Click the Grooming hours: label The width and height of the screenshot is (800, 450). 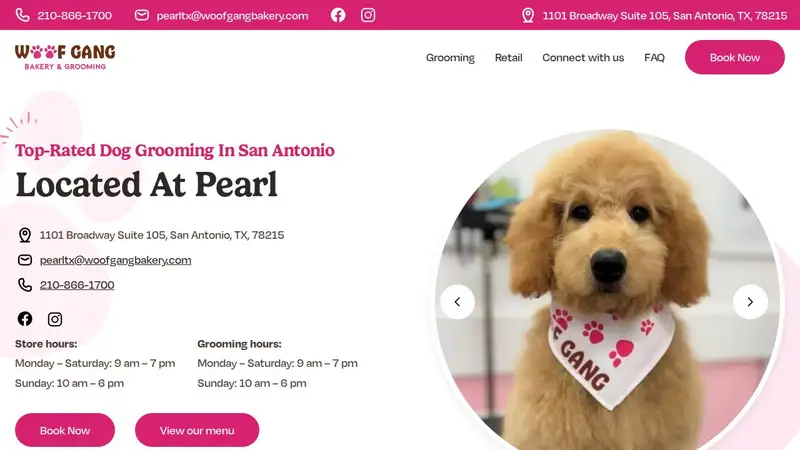239,344
